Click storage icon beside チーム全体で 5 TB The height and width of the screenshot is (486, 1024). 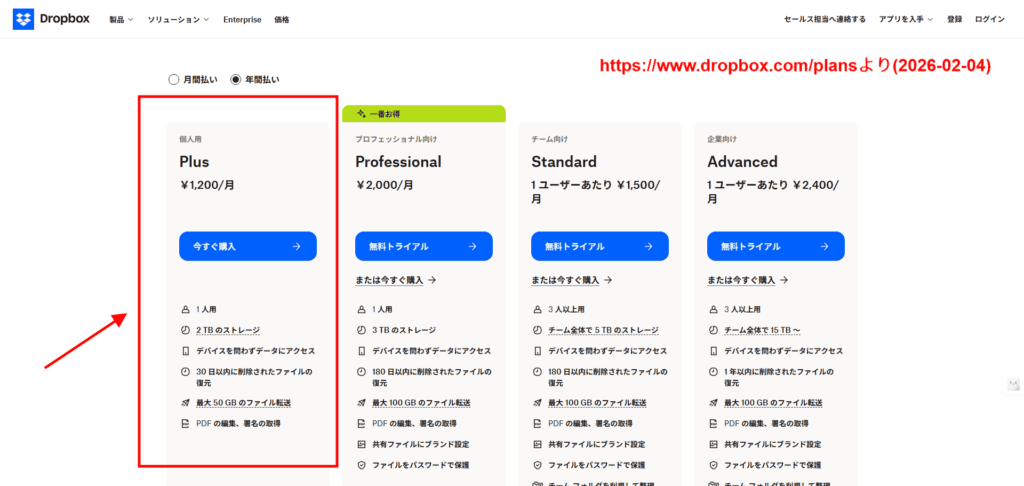tap(537, 330)
